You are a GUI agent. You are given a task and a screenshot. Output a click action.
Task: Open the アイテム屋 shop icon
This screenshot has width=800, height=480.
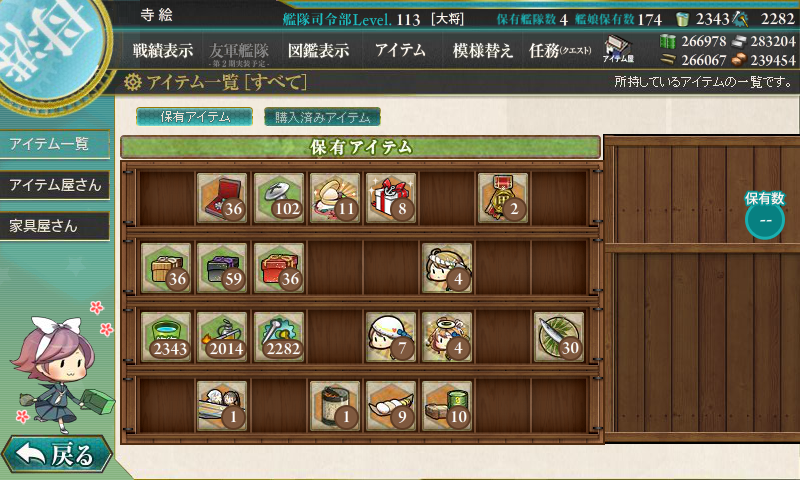618,49
